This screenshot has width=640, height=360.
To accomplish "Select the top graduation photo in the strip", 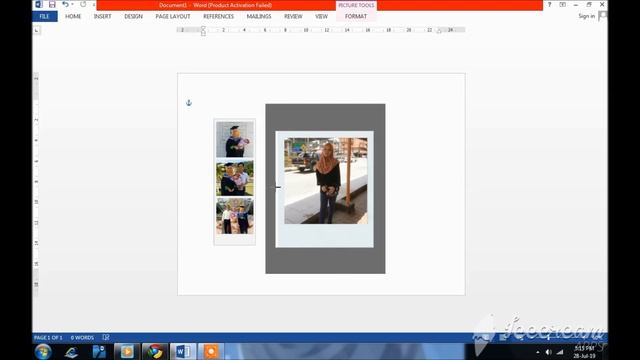I will coord(235,139).
